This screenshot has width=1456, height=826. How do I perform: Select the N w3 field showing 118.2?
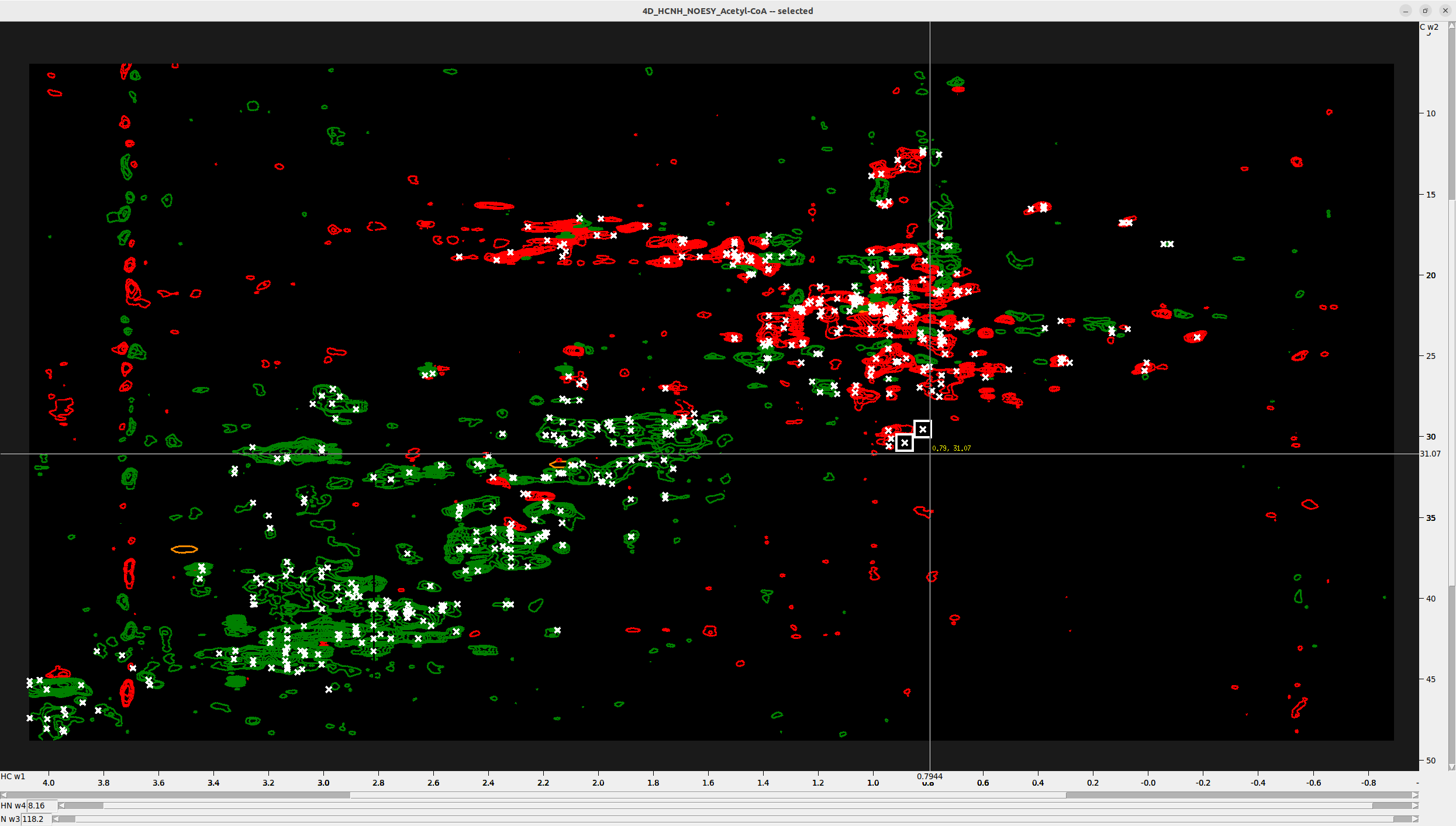(35, 818)
